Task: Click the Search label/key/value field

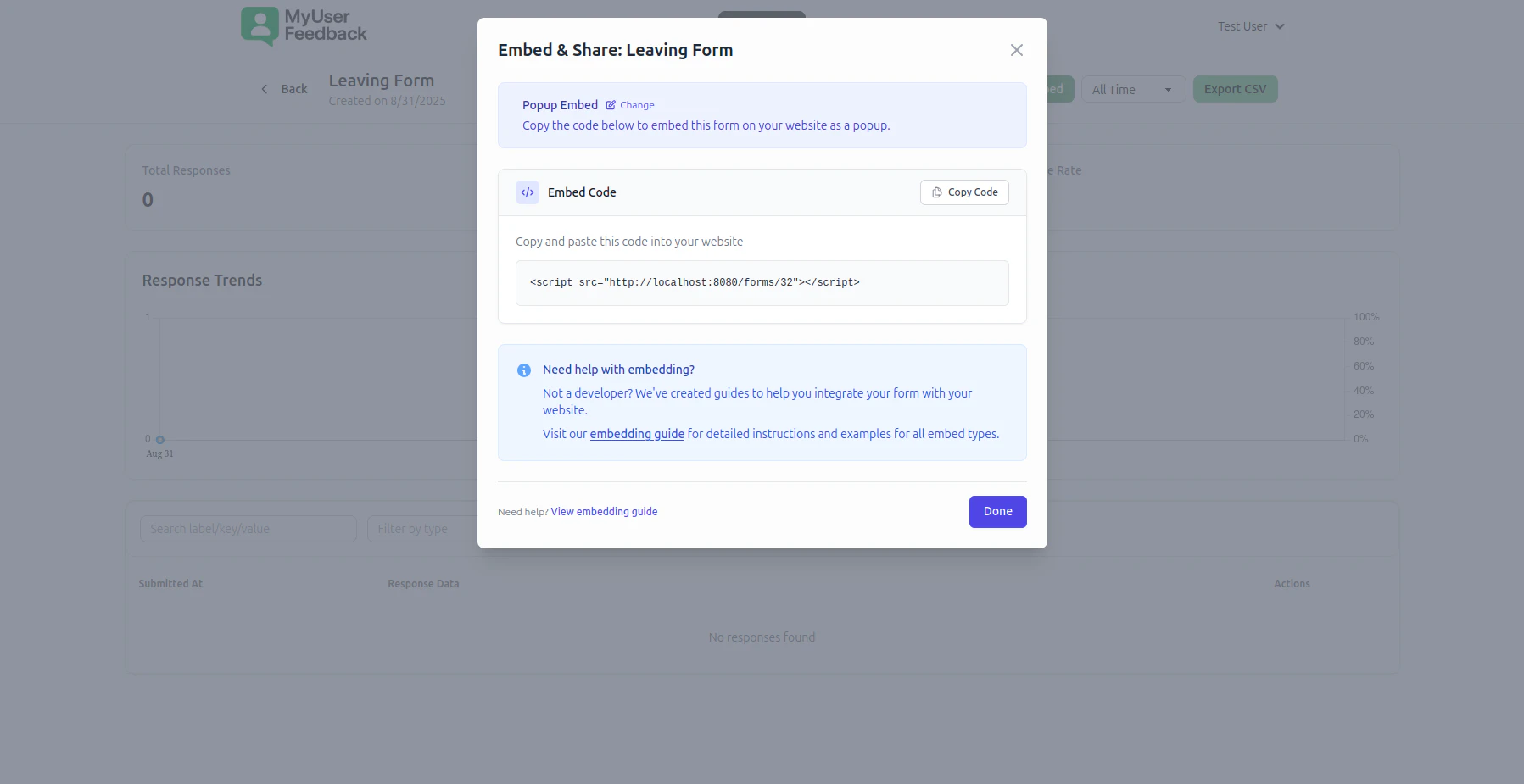Action: [x=248, y=529]
